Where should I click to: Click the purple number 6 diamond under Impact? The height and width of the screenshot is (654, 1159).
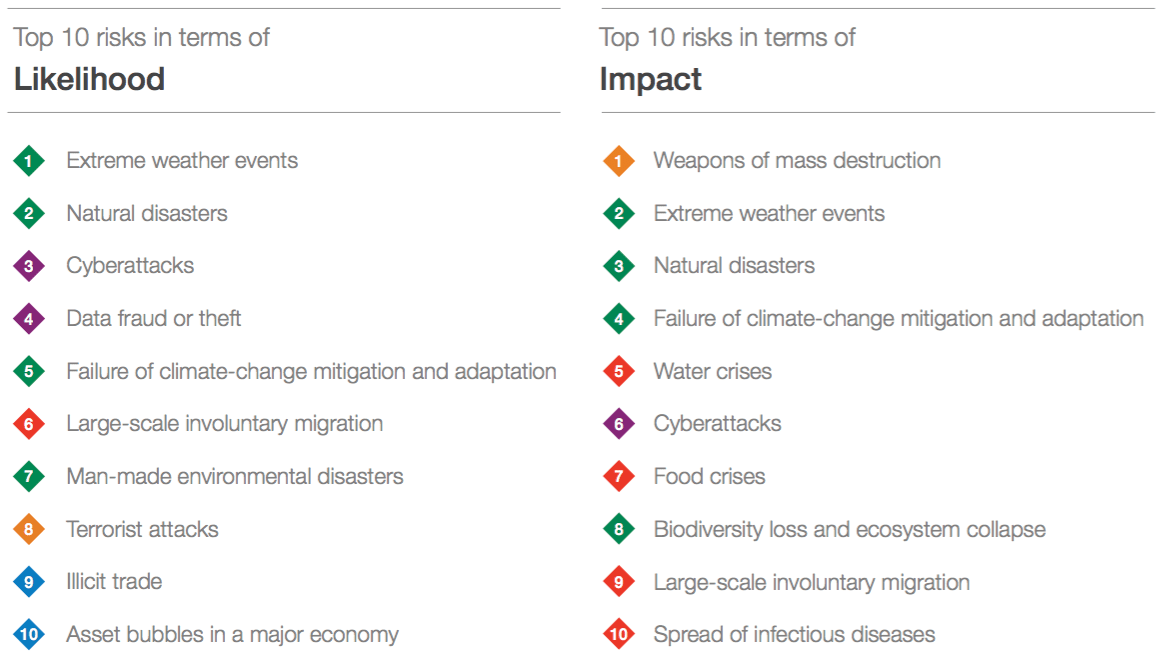tap(619, 424)
